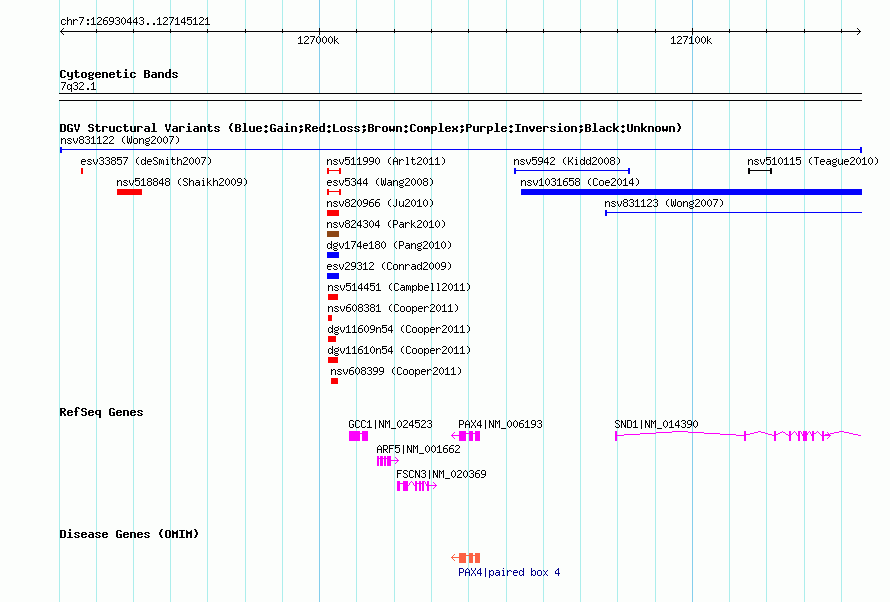This screenshot has width=890, height=602.
Task: Click the black nsv510115 unknown variant bar
Action: pyautogui.click(x=760, y=171)
